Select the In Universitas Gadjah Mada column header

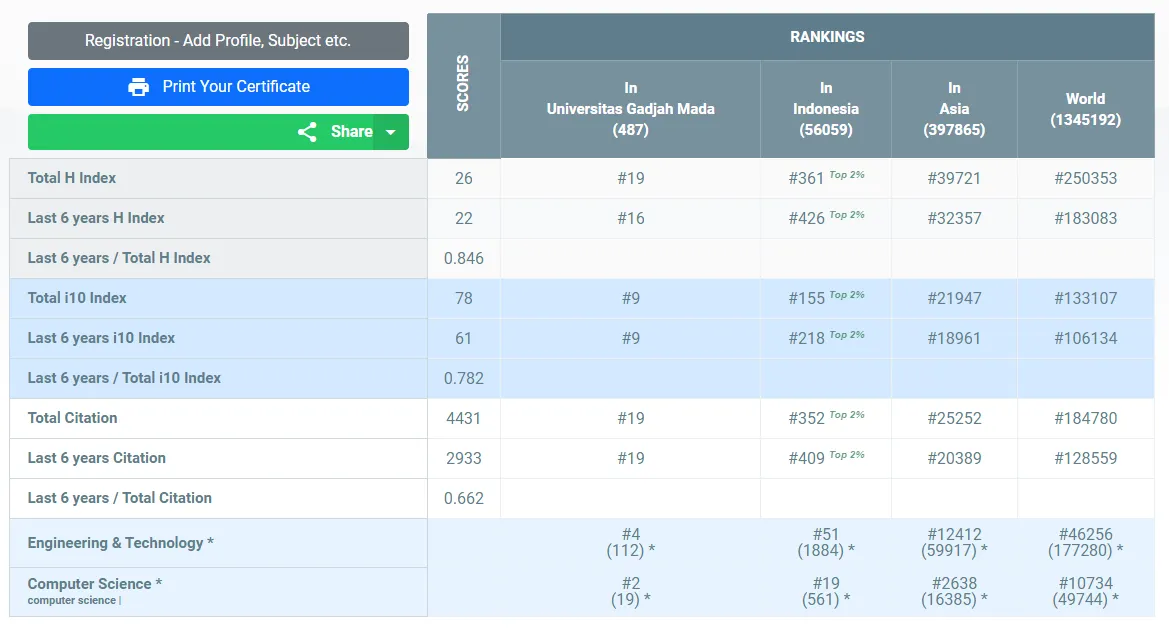coord(630,109)
